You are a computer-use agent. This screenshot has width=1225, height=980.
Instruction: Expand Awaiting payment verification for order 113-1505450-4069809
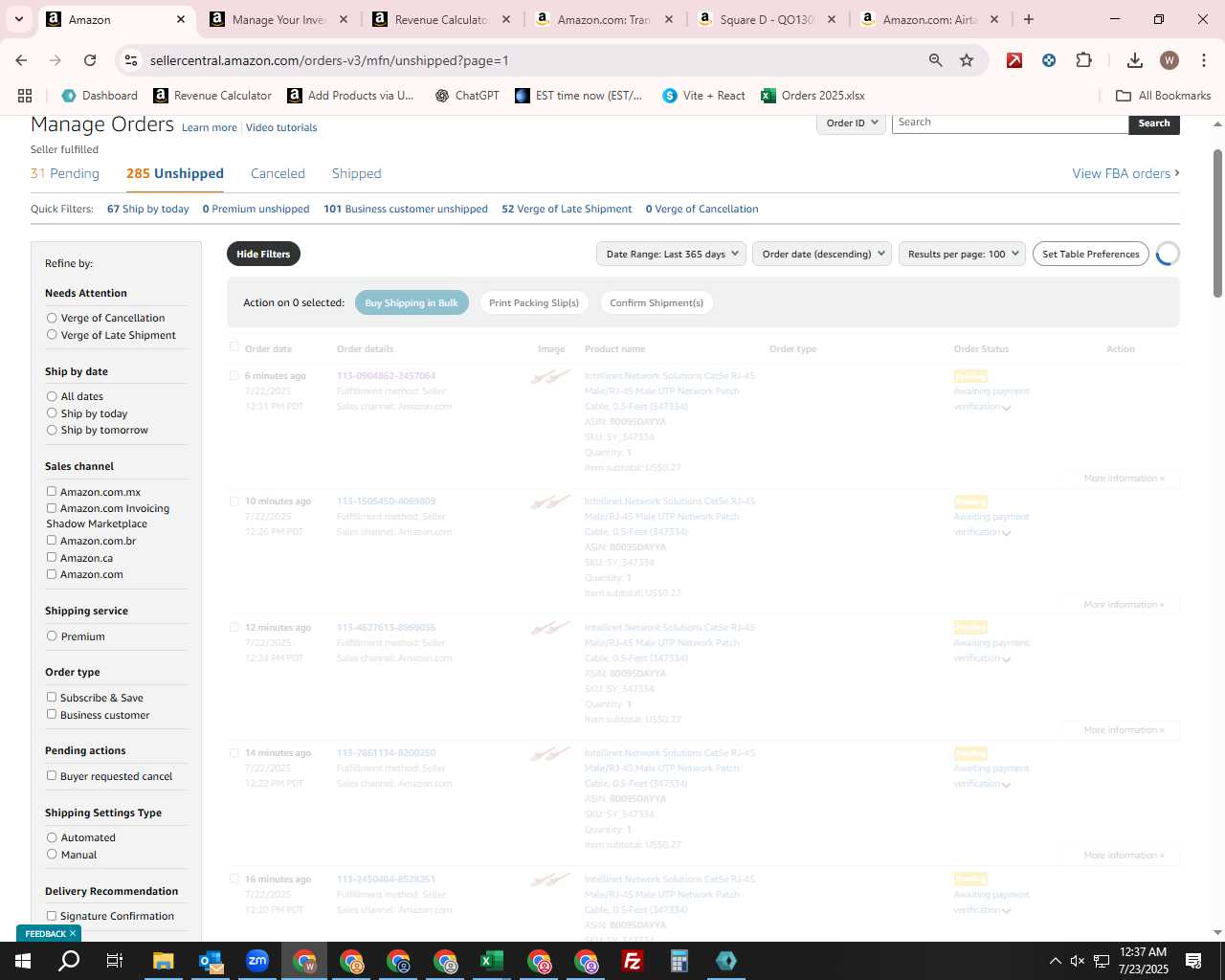coord(1006,533)
